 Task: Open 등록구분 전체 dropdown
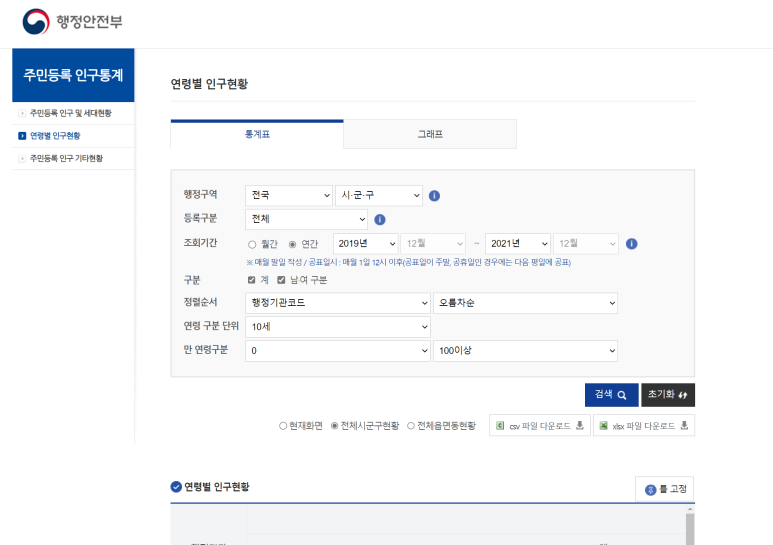pos(307,219)
